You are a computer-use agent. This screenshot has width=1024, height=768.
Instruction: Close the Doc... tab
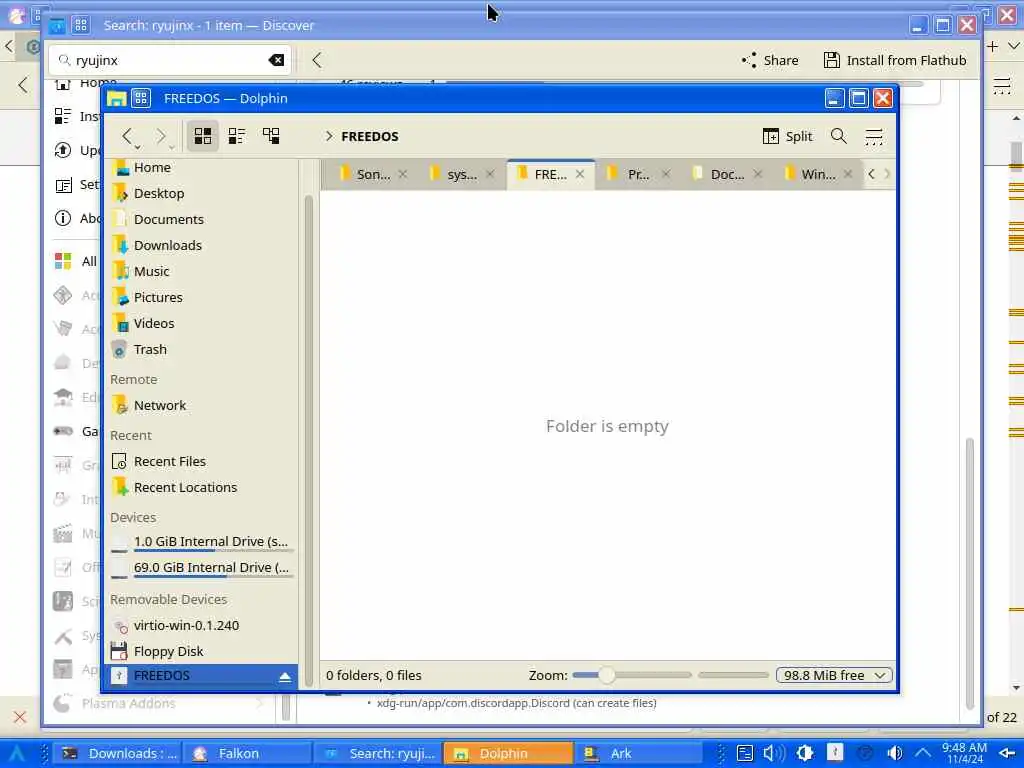coord(758,174)
